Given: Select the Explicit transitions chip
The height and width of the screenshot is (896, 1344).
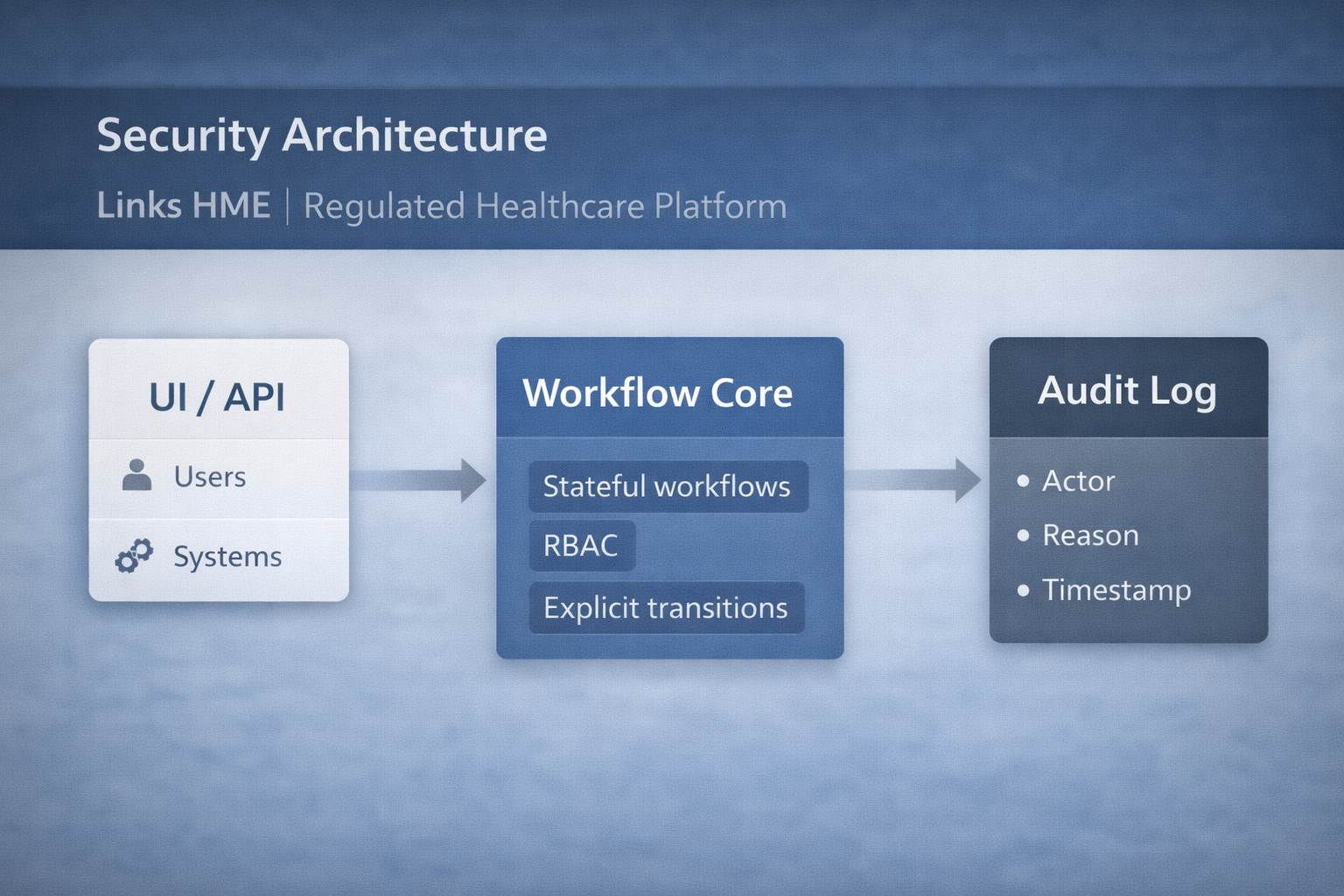Looking at the screenshot, I should point(666,608).
